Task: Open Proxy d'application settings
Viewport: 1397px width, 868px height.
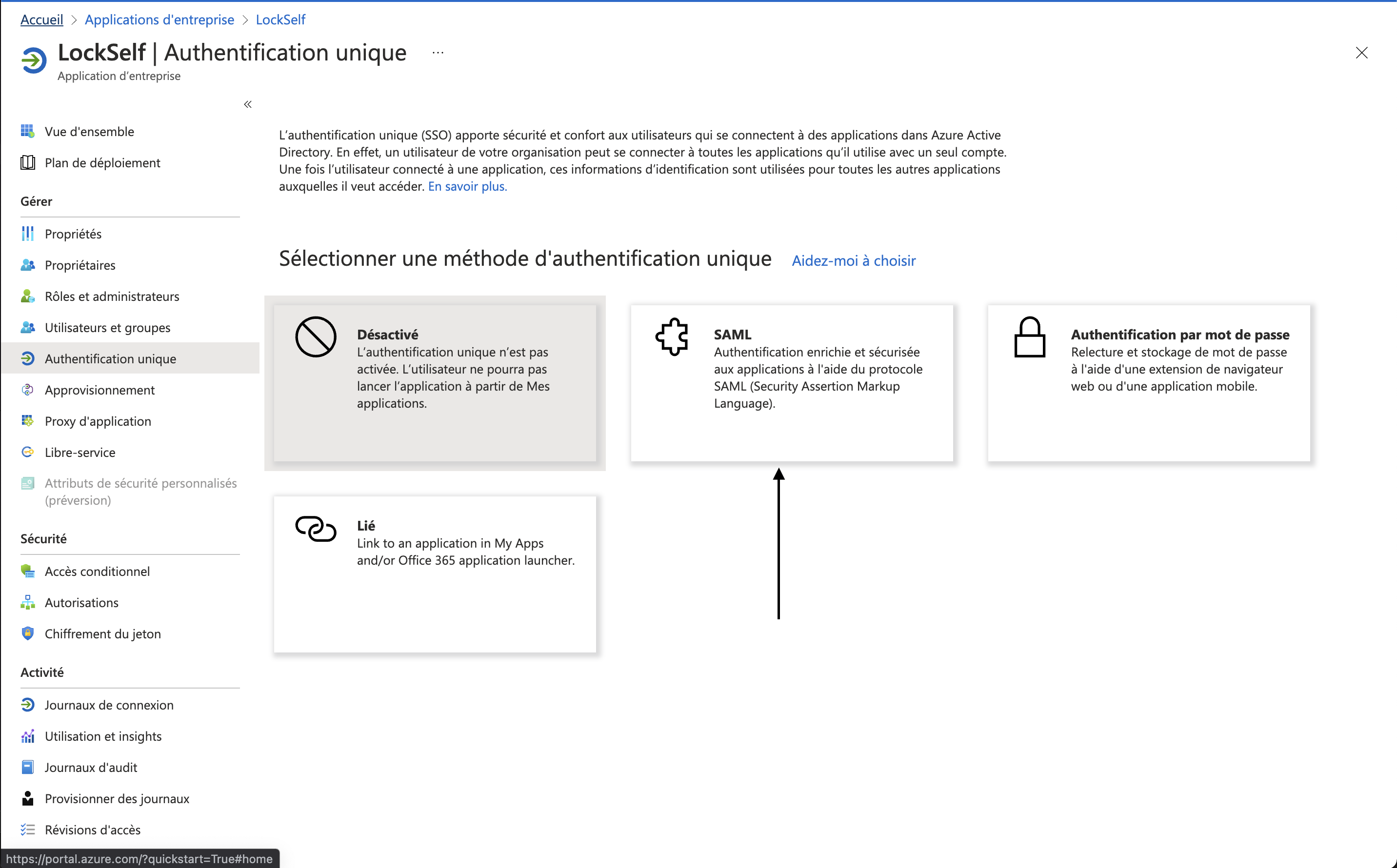Action: [98, 421]
